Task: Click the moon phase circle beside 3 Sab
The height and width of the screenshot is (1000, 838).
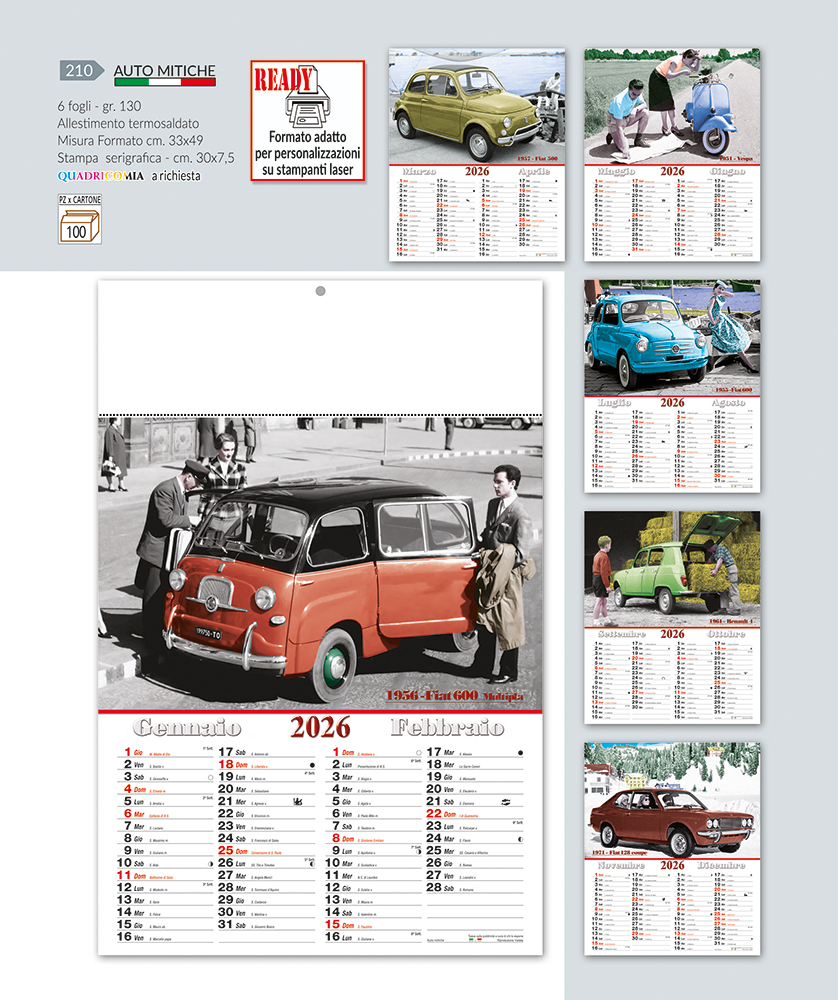Action: (x=209, y=776)
